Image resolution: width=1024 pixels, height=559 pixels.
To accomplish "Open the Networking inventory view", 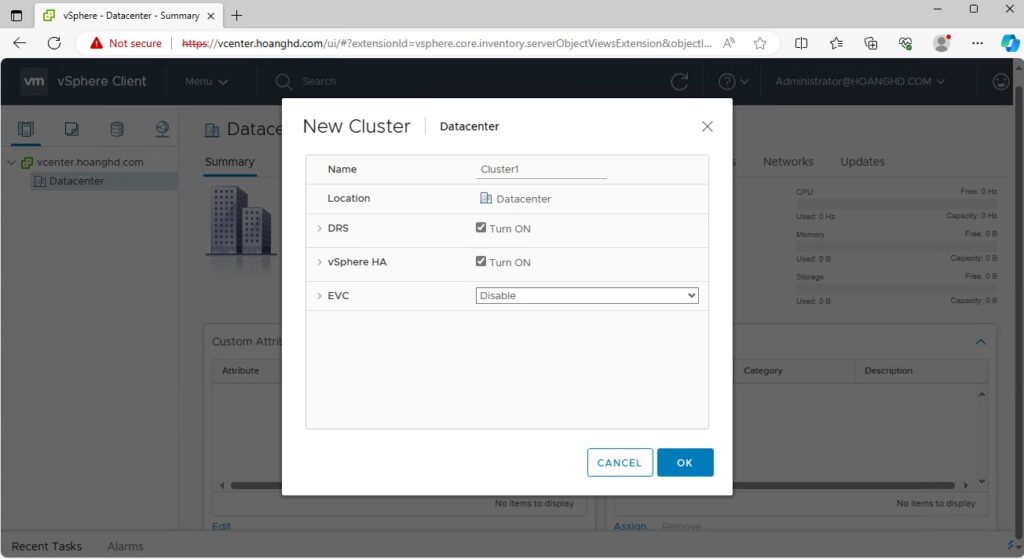I will [x=162, y=129].
